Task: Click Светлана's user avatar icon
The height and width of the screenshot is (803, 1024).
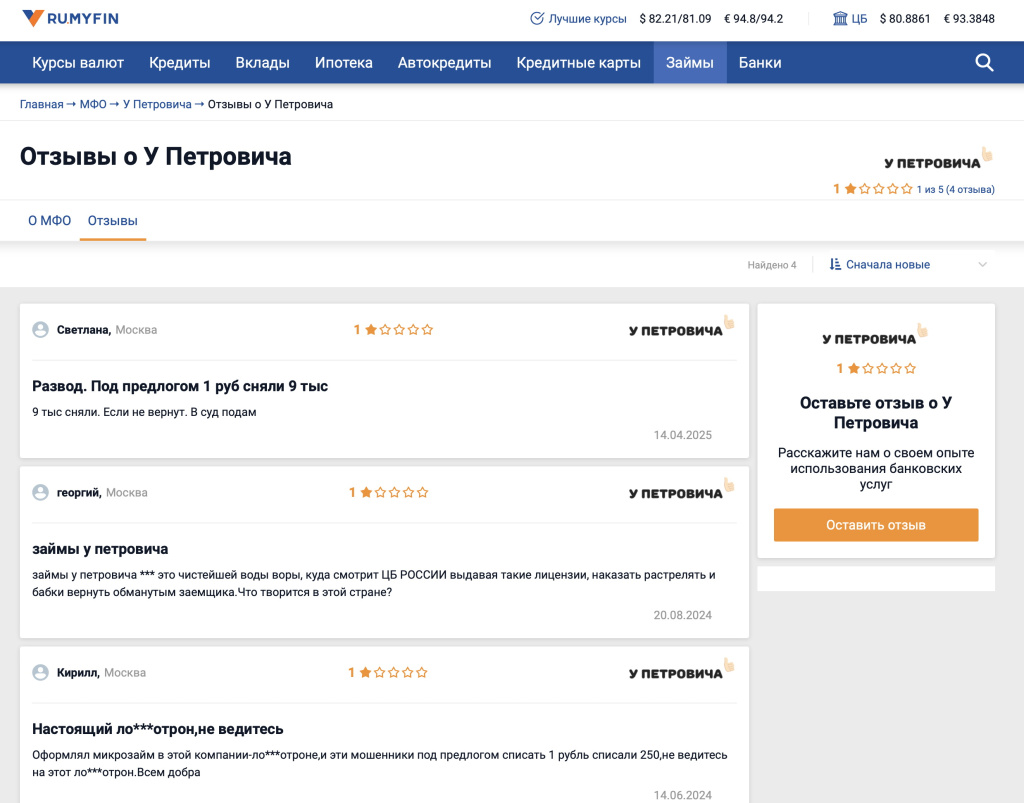Action: pyautogui.click(x=41, y=330)
